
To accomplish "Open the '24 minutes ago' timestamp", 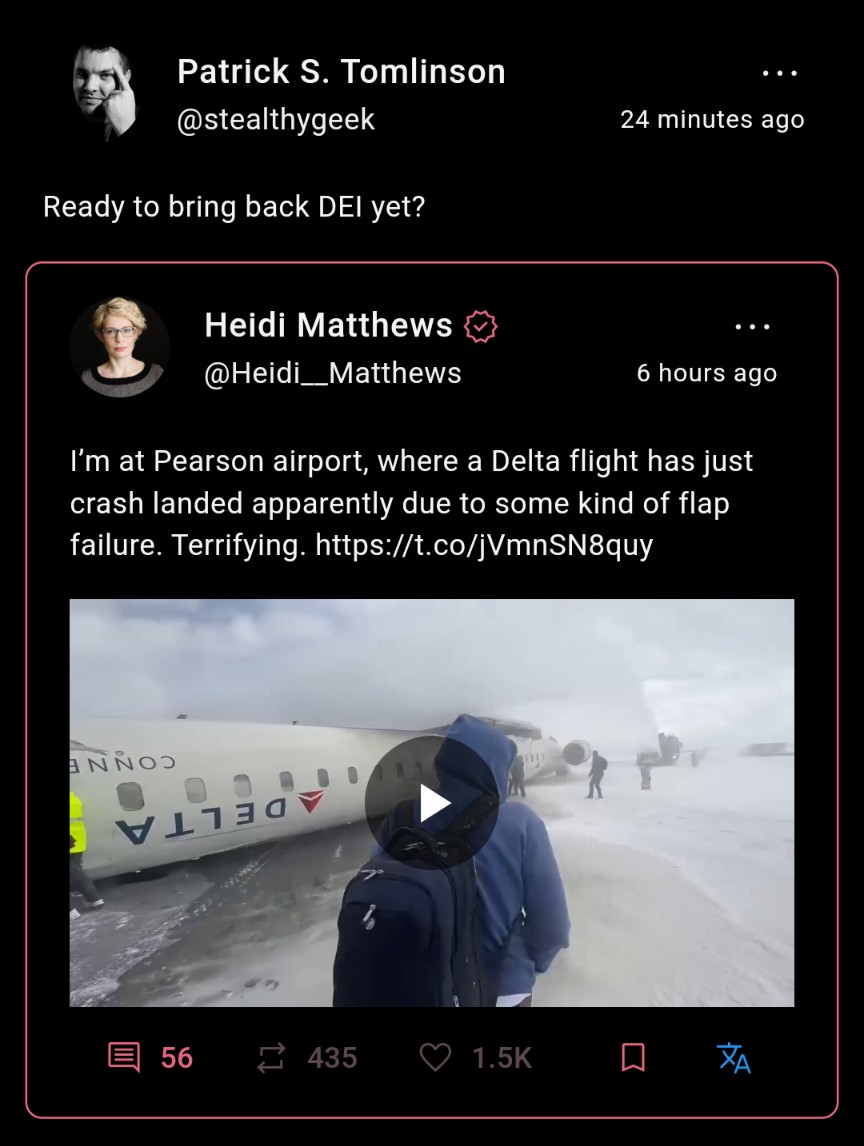I will tap(712, 120).
